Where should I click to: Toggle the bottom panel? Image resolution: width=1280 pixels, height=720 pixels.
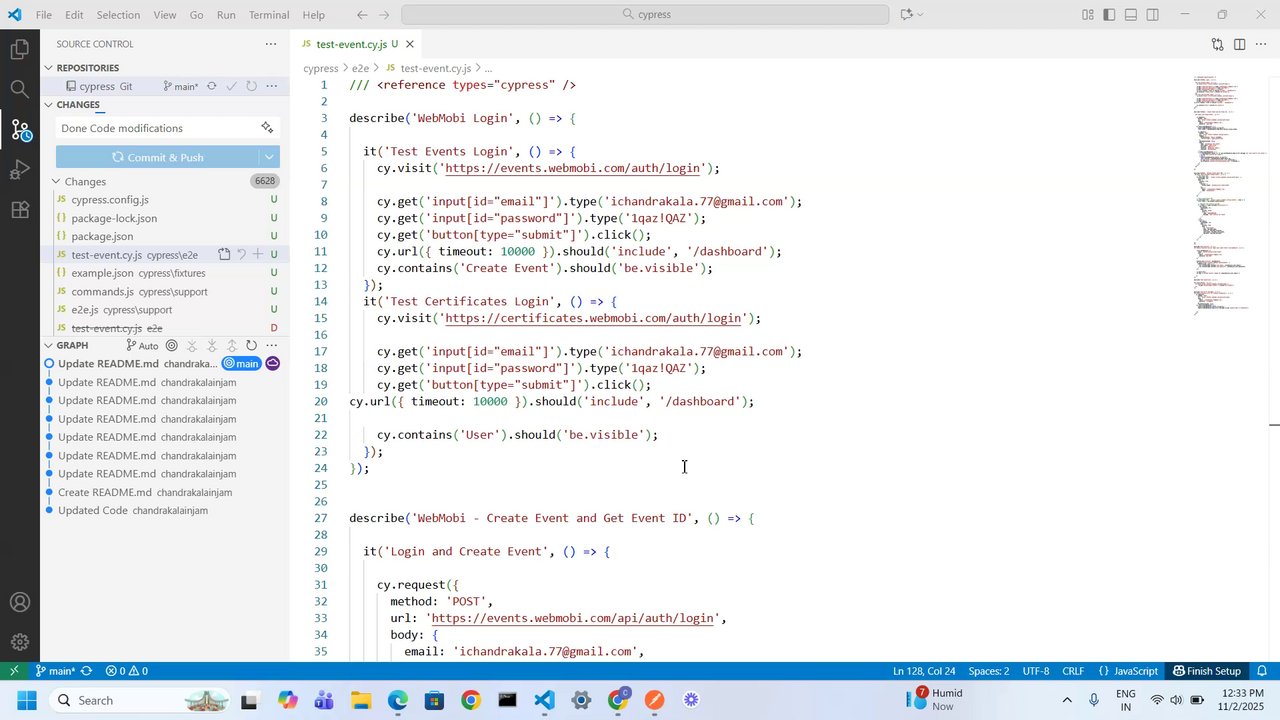pos(1131,15)
